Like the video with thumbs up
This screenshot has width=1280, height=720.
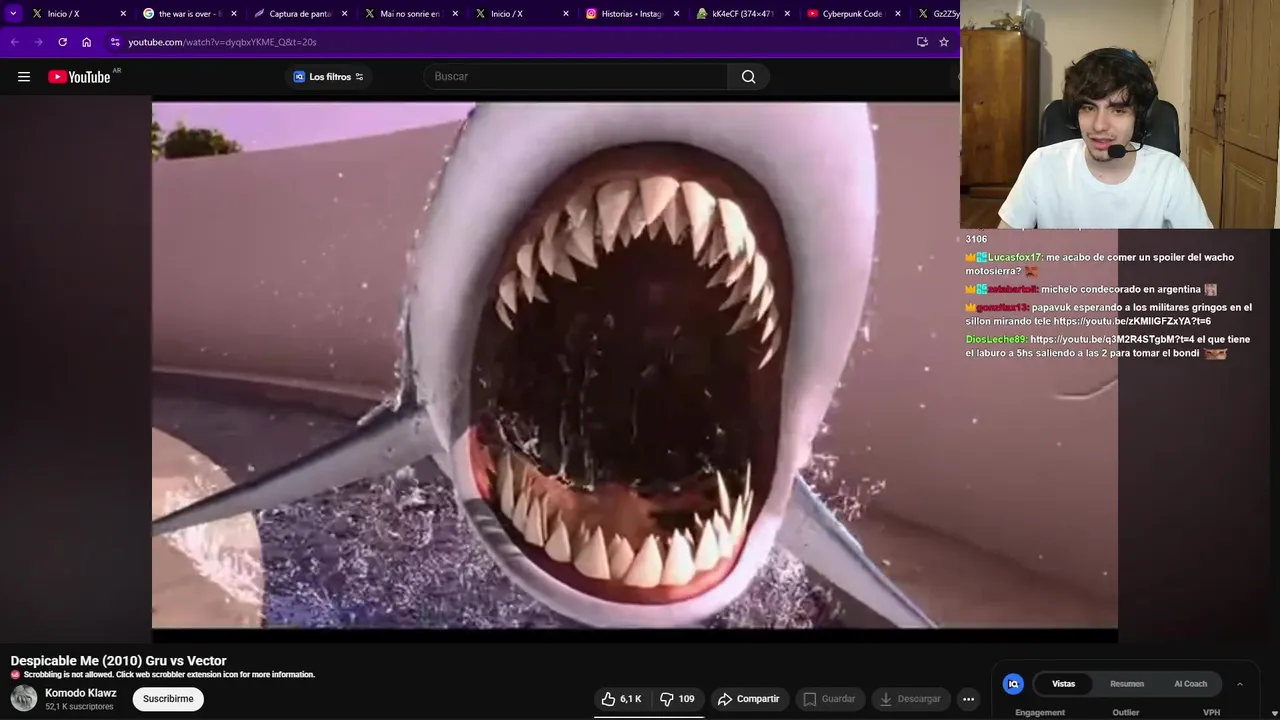621,699
